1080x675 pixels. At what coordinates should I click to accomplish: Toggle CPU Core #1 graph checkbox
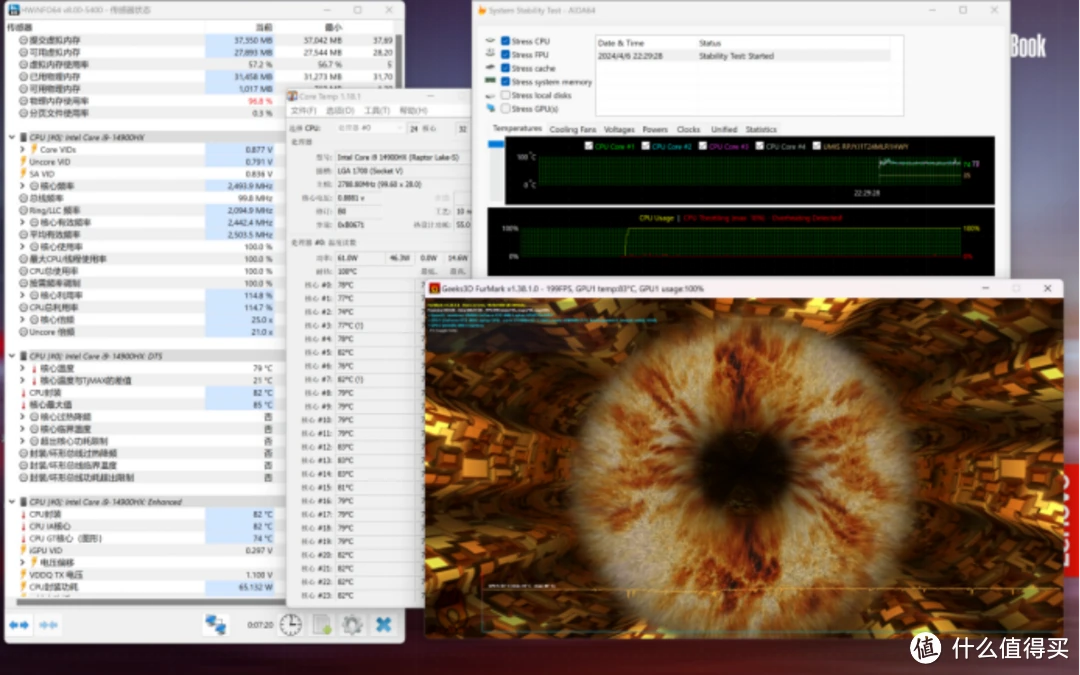588,146
